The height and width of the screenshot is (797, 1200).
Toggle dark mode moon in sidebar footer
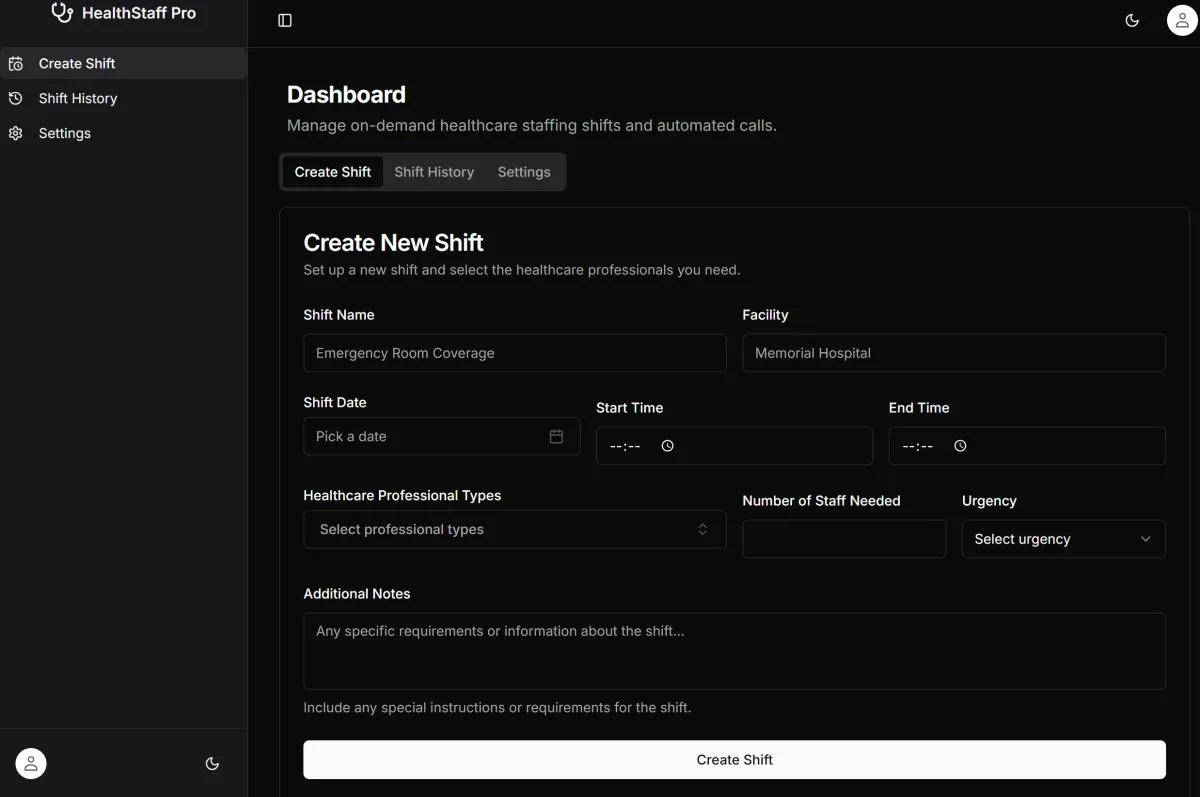click(x=212, y=764)
